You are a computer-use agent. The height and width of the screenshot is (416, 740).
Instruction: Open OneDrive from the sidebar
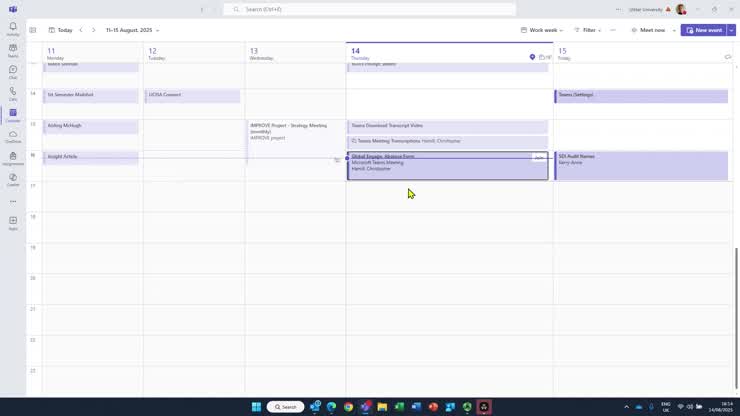(13, 136)
